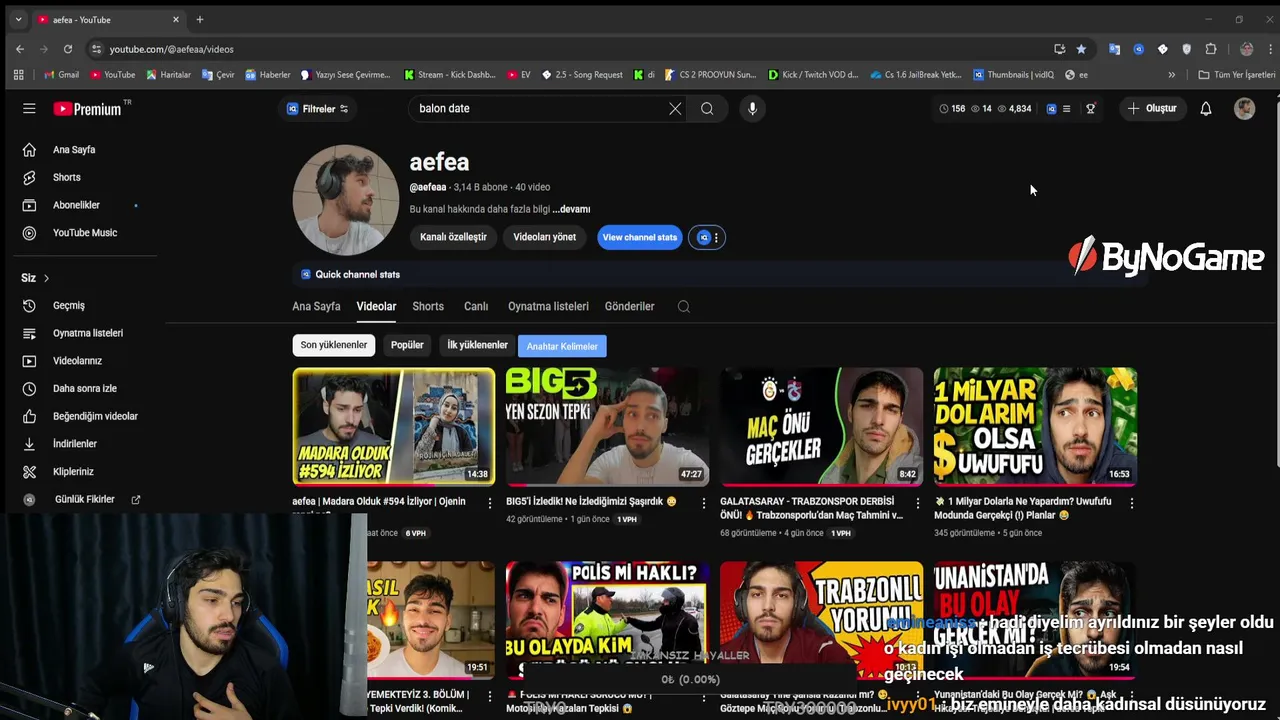Click the aefea channel profile picture
The image size is (1280, 720).
tap(345, 199)
